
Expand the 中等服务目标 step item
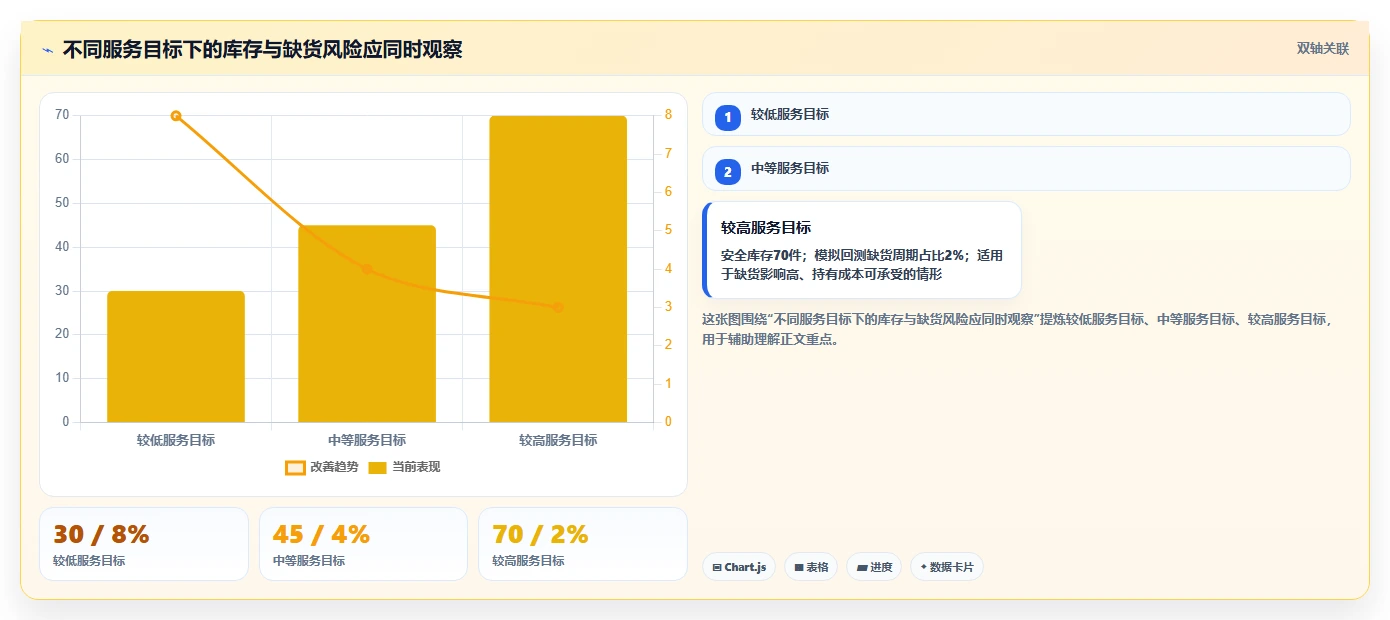[x=1026, y=168]
